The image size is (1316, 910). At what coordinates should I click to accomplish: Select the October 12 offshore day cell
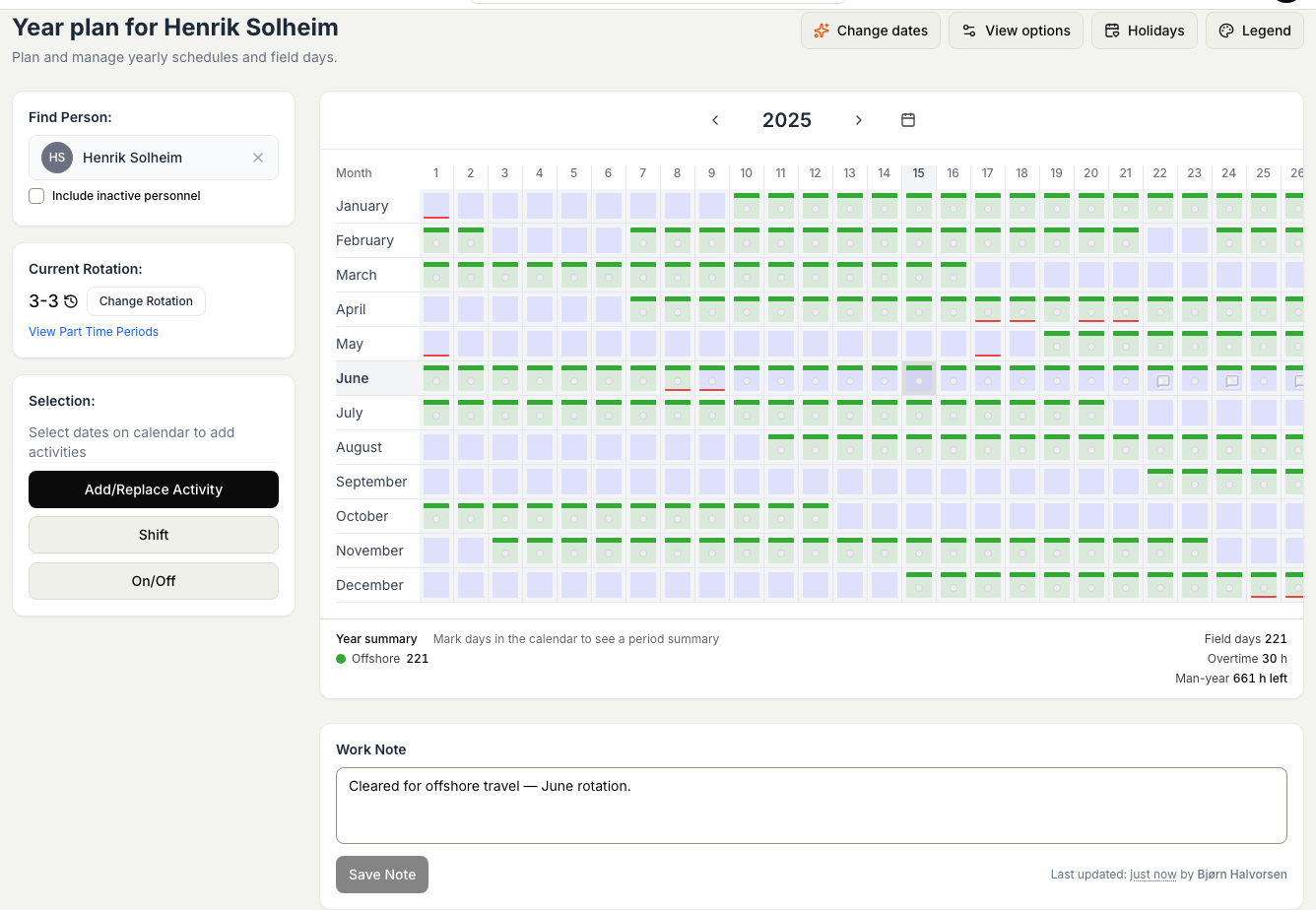point(816,516)
